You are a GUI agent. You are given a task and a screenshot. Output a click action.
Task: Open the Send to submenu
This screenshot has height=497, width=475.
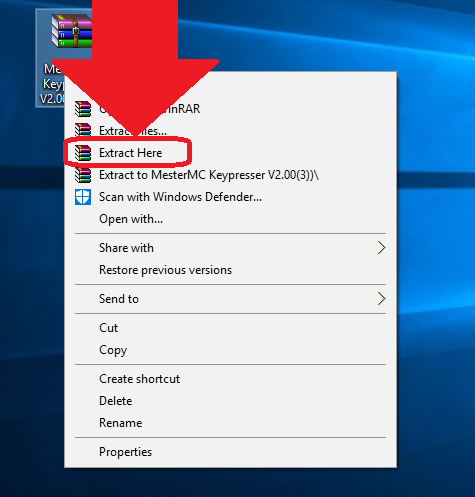[x=230, y=299]
